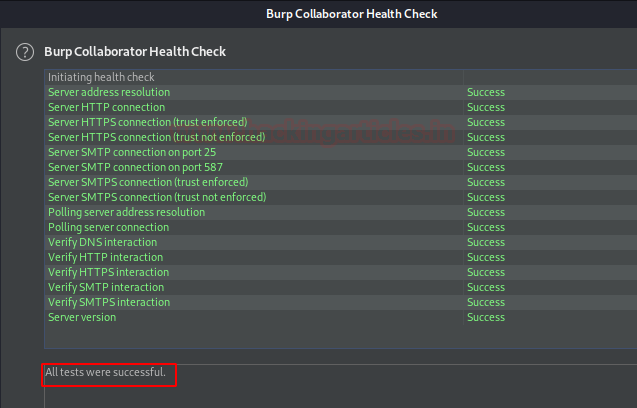Image resolution: width=637 pixels, height=408 pixels.
Task: Select 'Server HTTPS connection (trust enforced)' row
Action: (340, 122)
